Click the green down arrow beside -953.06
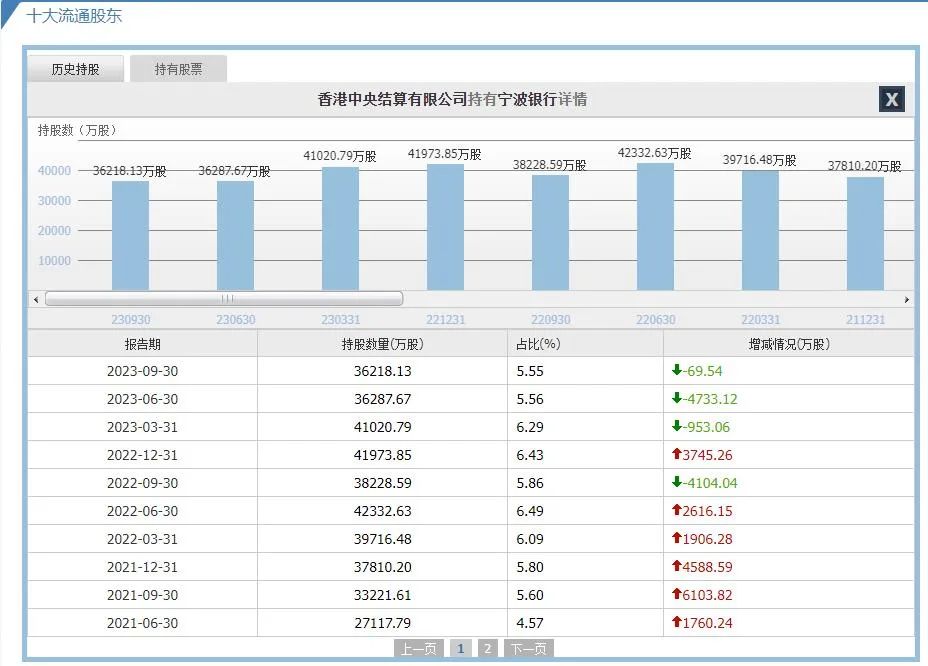 pyautogui.click(x=677, y=426)
